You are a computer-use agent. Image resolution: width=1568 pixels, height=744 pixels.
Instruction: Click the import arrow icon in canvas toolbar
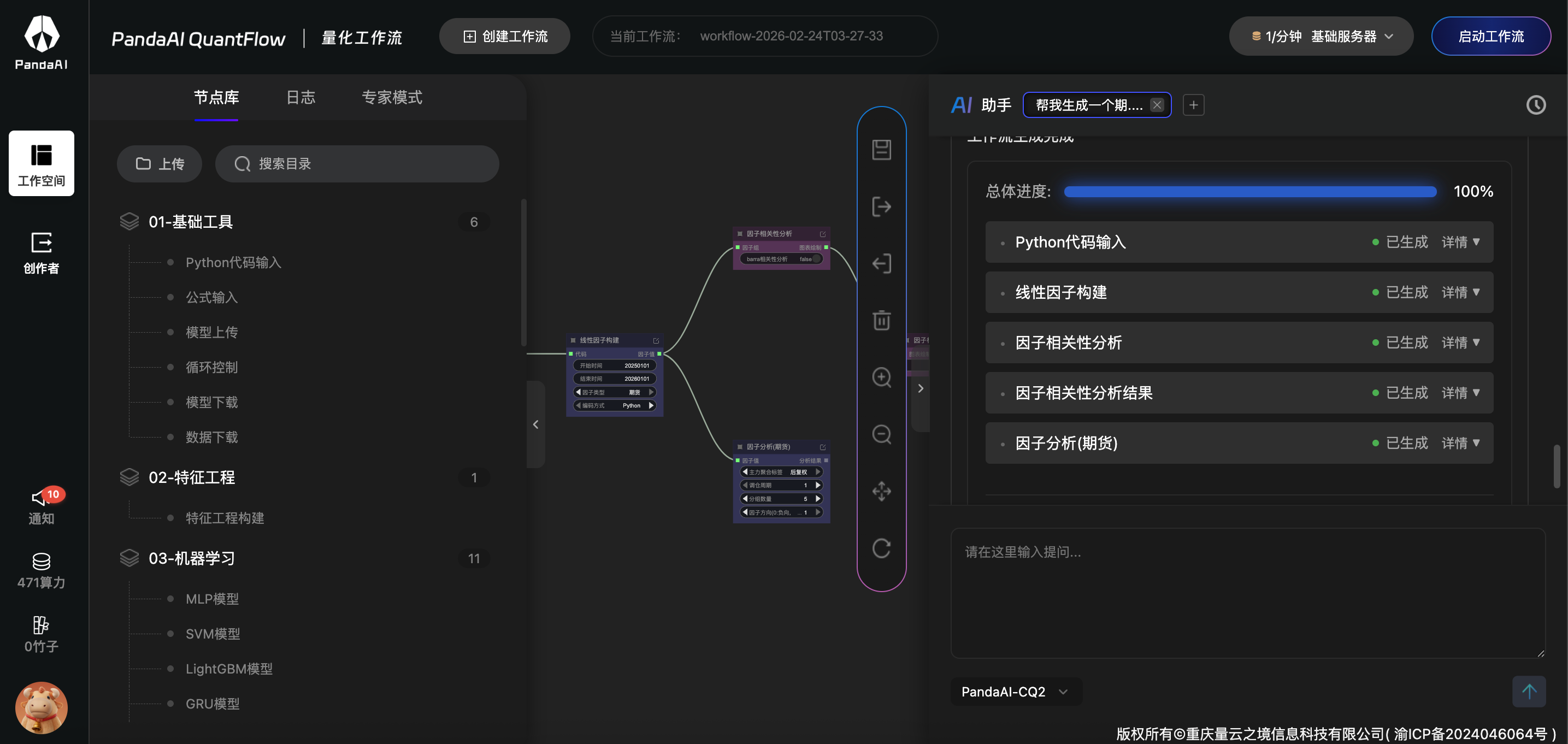(x=881, y=264)
